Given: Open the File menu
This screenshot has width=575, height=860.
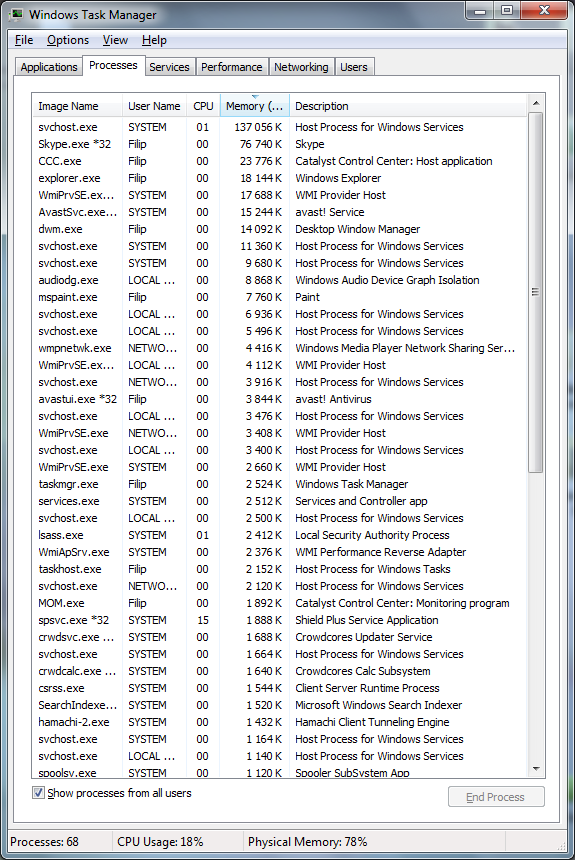Looking at the screenshot, I should point(24,40).
